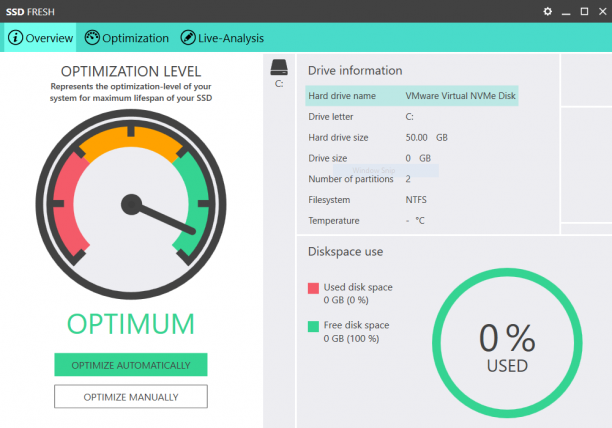Click the OPTIMUM status text

pos(131,324)
